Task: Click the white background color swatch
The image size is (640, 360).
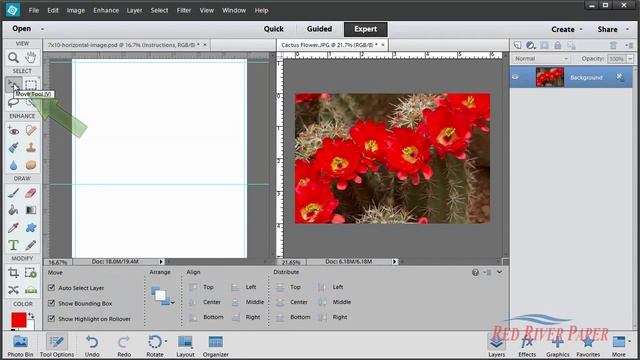Action: (32, 325)
